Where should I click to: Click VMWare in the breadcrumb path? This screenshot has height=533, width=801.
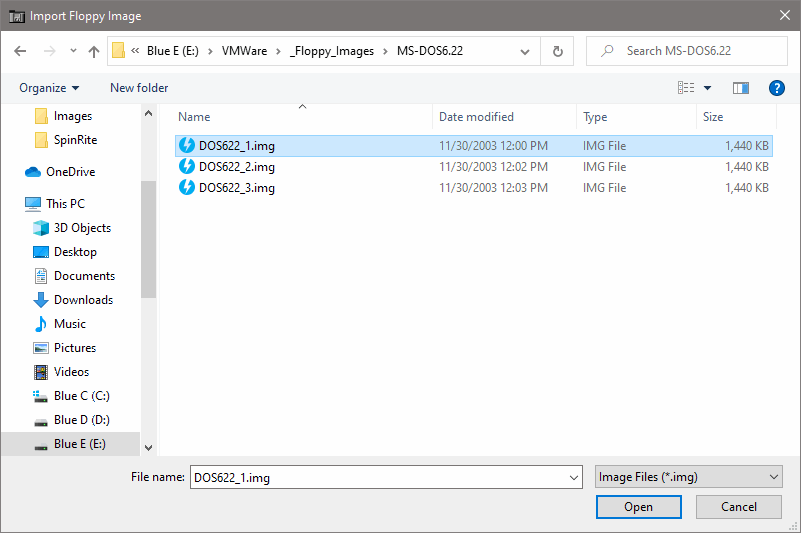[x=244, y=51]
